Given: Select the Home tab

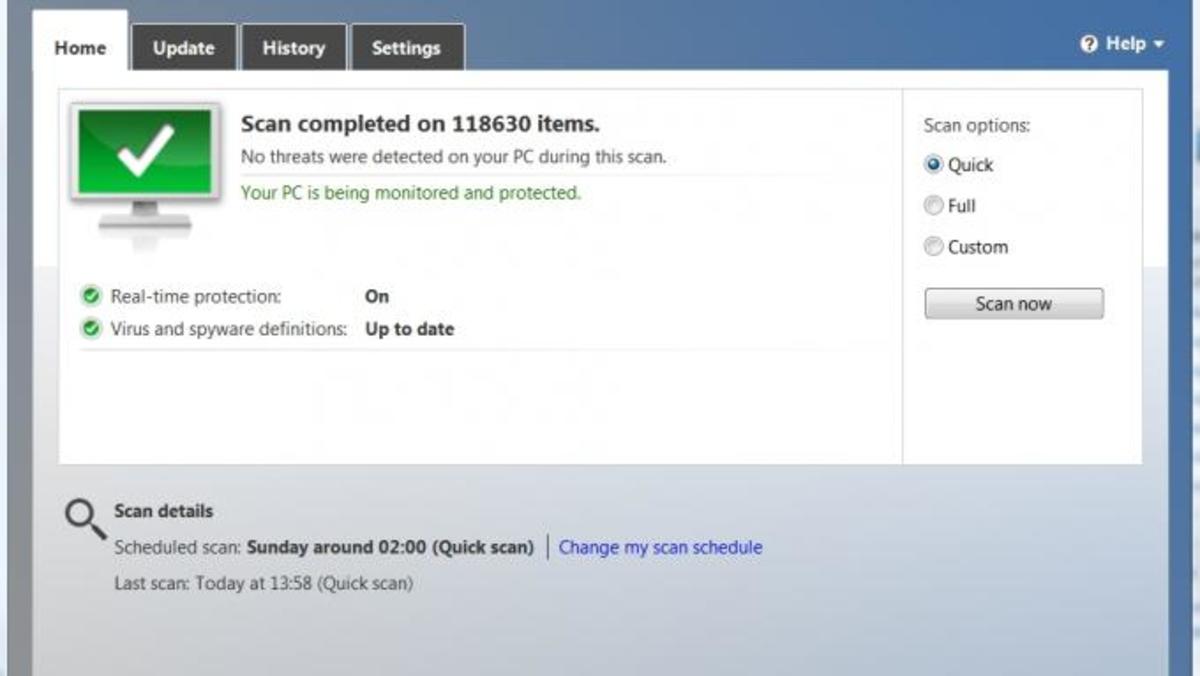Looking at the screenshot, I should (x=80, y=48).
